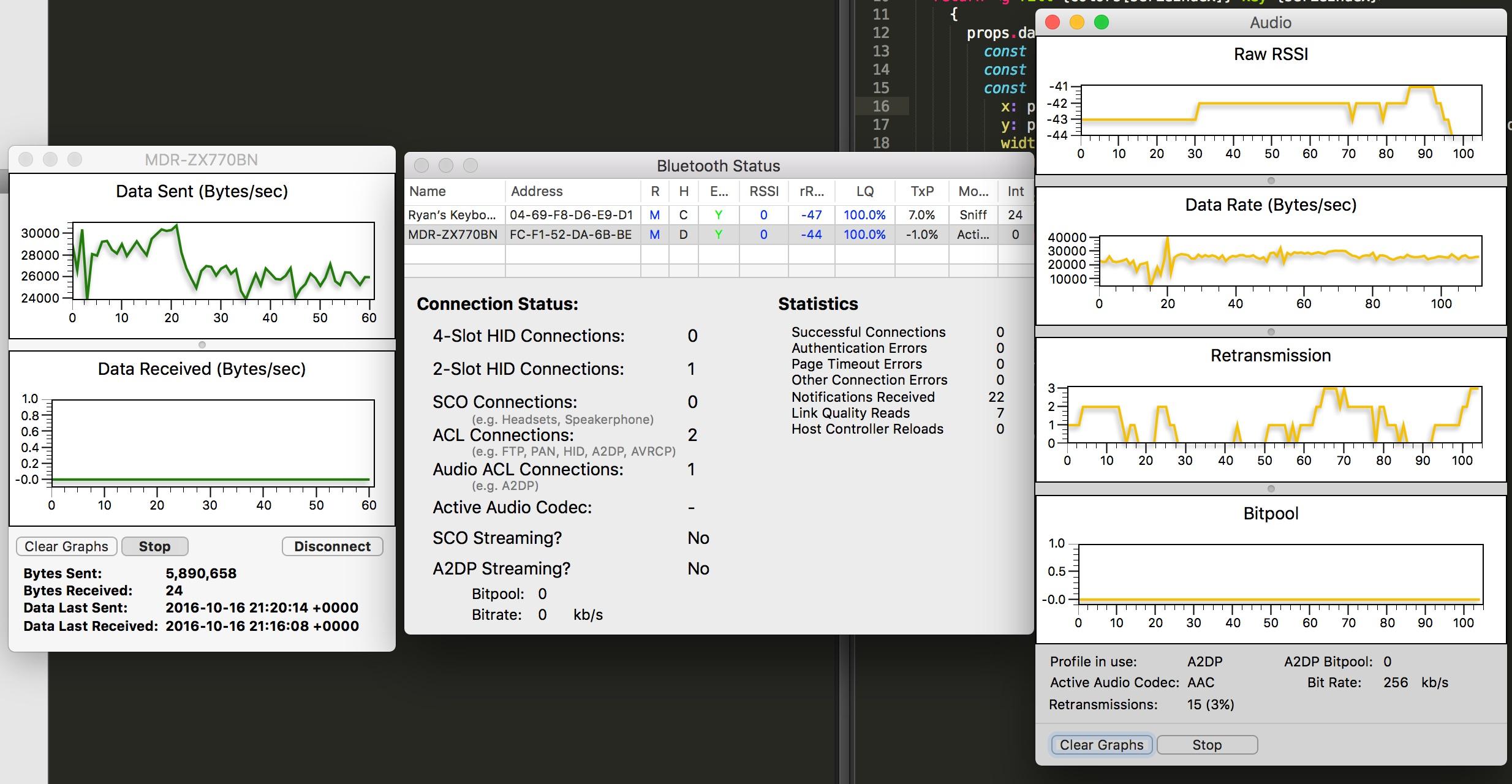The height and width of the screenshot is (784, 1512).
Task: Click SCO Streaming? label
Action: pyautogui.click(x=497, y=538)
